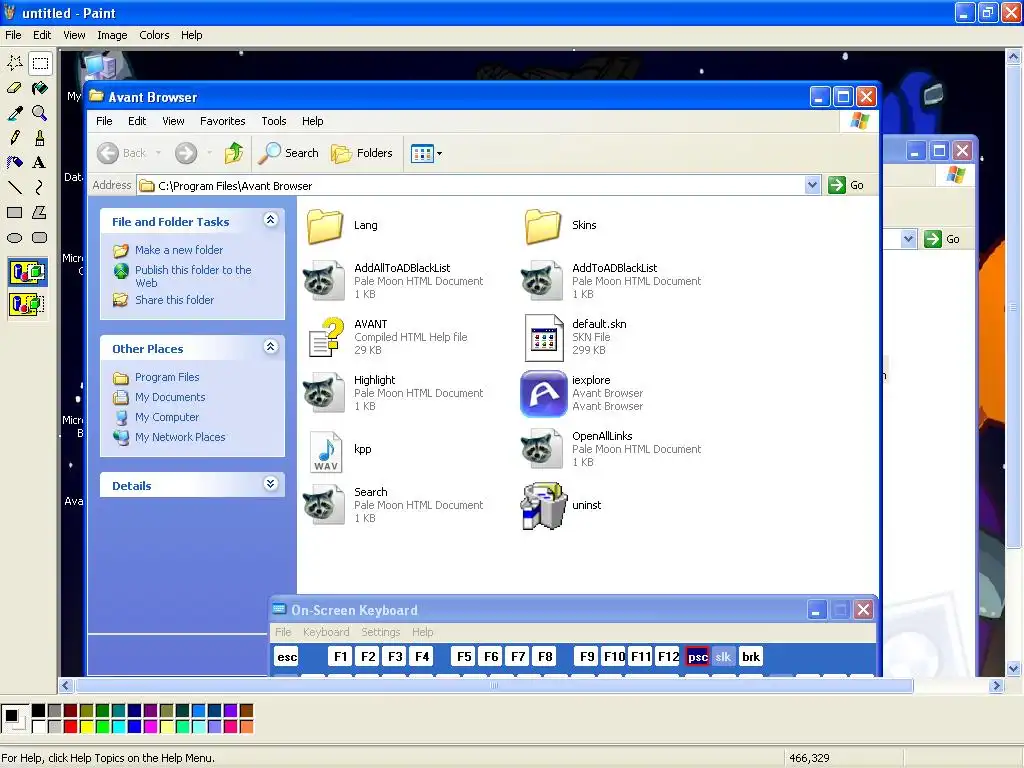Image resolution: width=1024 pixels, height=768 pixels.
Task: Select the Magnifier tool
Action: 40,113
